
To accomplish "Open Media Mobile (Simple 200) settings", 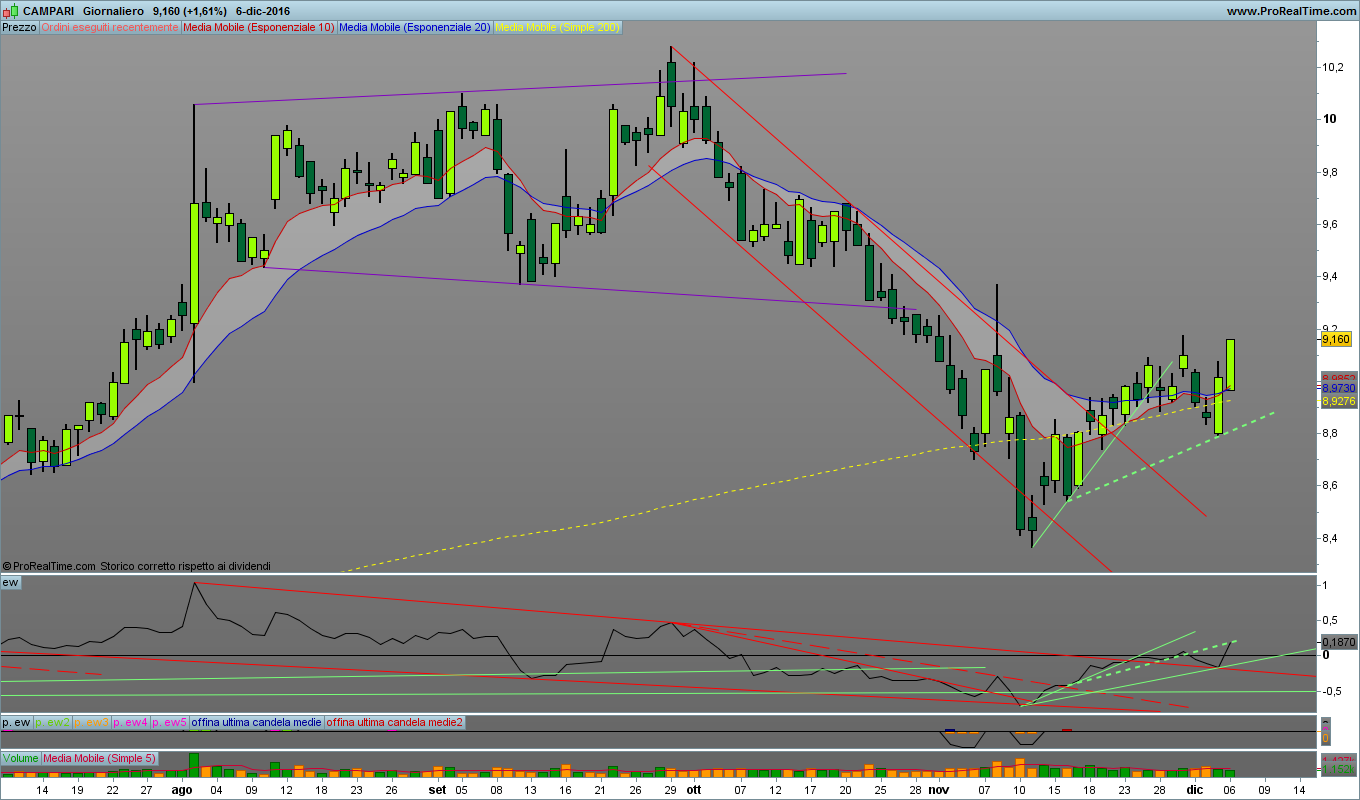I will (x=557, y=27).
